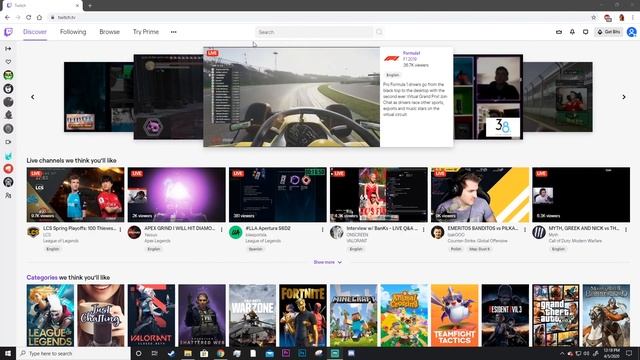Viewport: 640px width, 360px height.
Task: Open the LCS channel avatar
Action: 33,233
